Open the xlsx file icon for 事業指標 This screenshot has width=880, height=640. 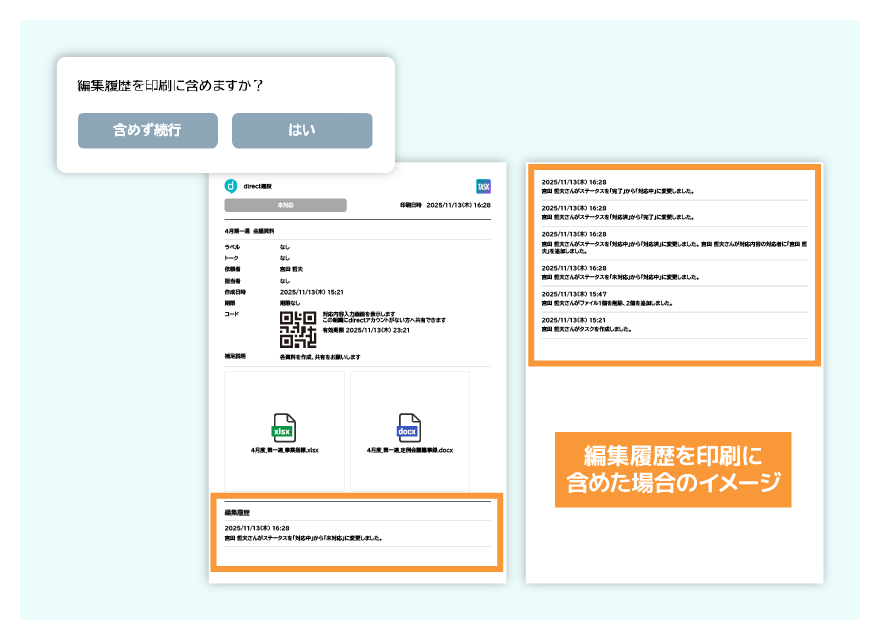(283, 425)
